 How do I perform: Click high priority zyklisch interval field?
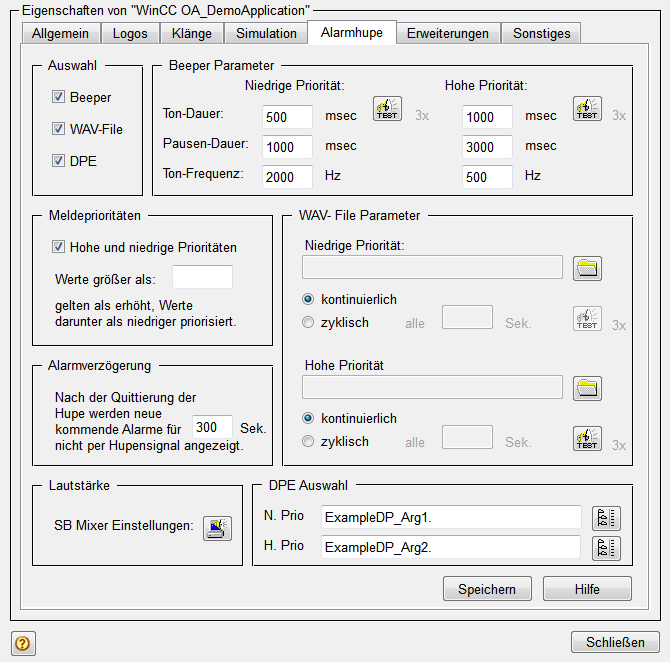click(x=467, y=437)
